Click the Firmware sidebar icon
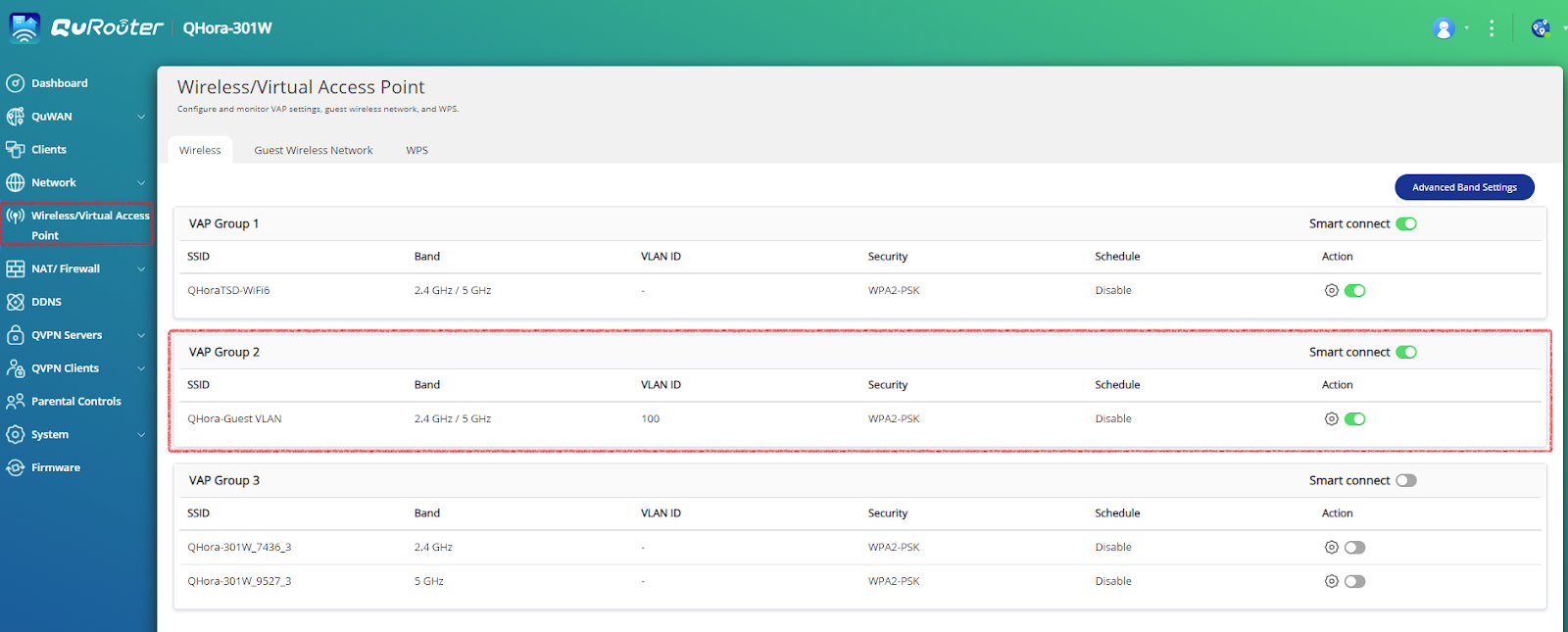Screen dimensions: 1568x632 point(16,468)
